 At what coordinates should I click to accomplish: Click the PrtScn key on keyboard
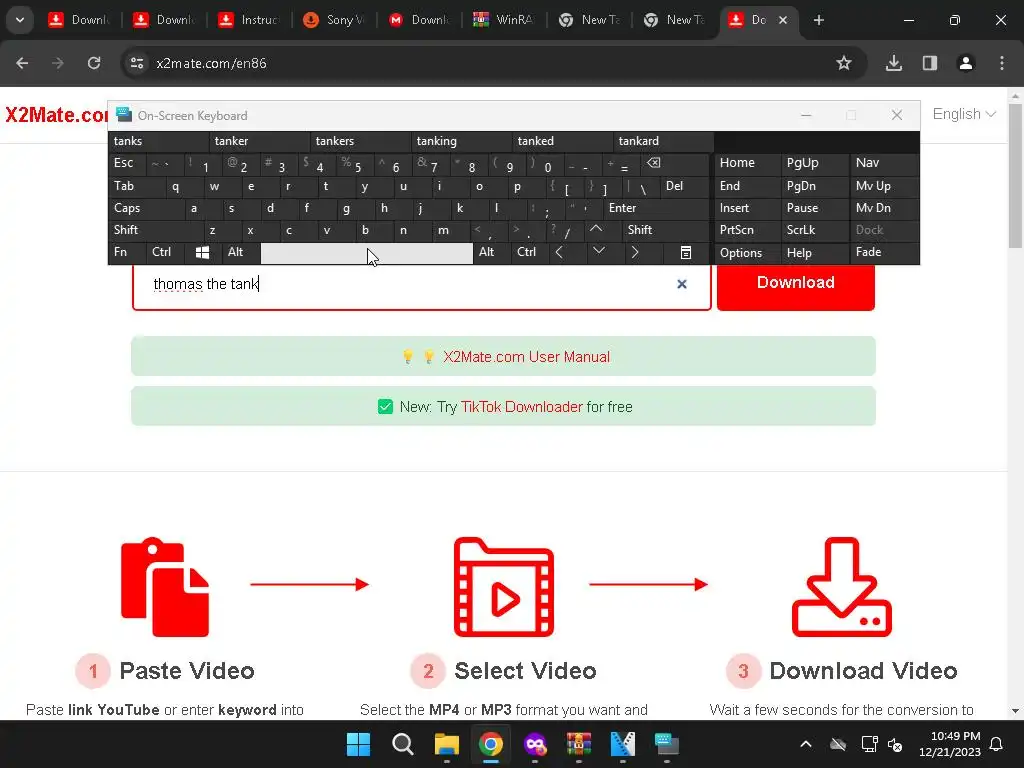coord(748,230)
